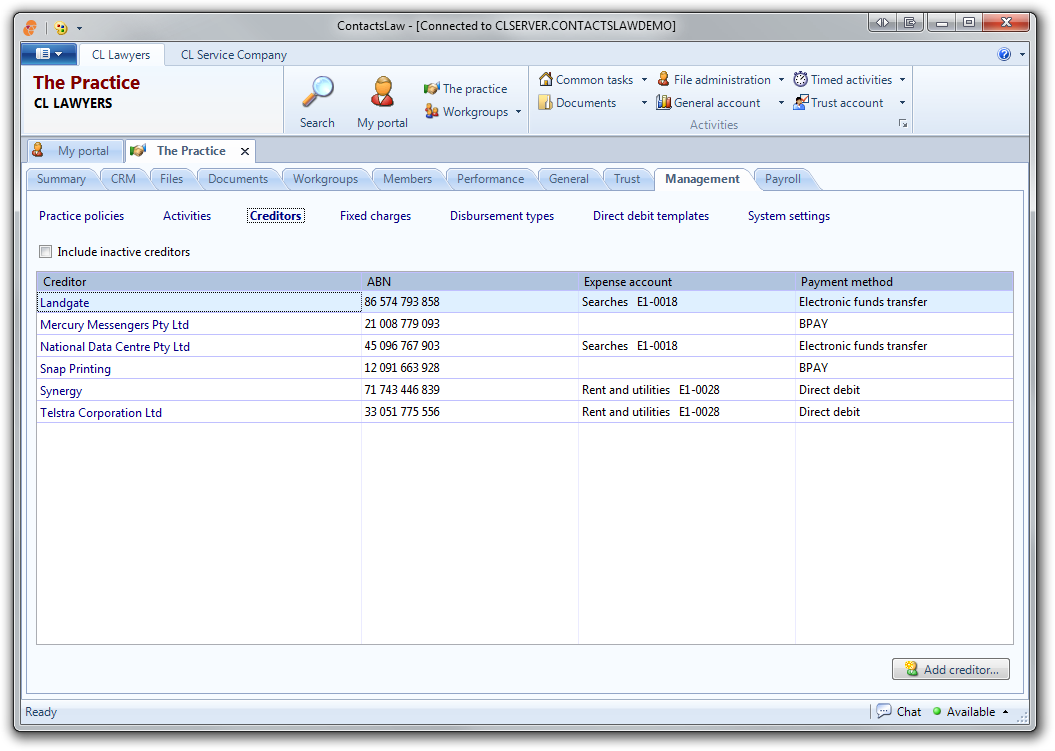
Task: Expand Documents dropdown arrow
Action: (644, 103)
